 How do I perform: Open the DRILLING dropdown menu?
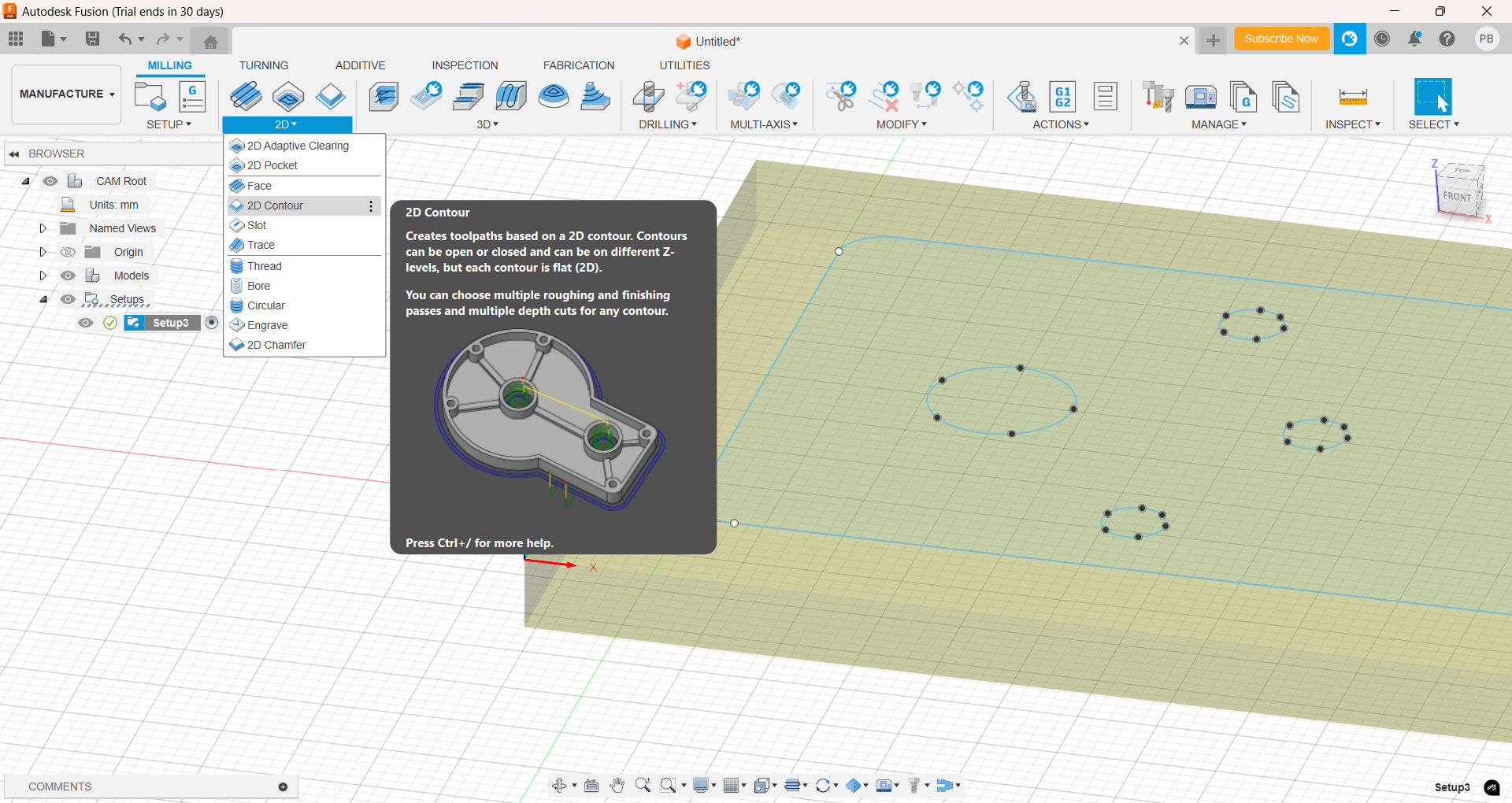coord(668,124)
